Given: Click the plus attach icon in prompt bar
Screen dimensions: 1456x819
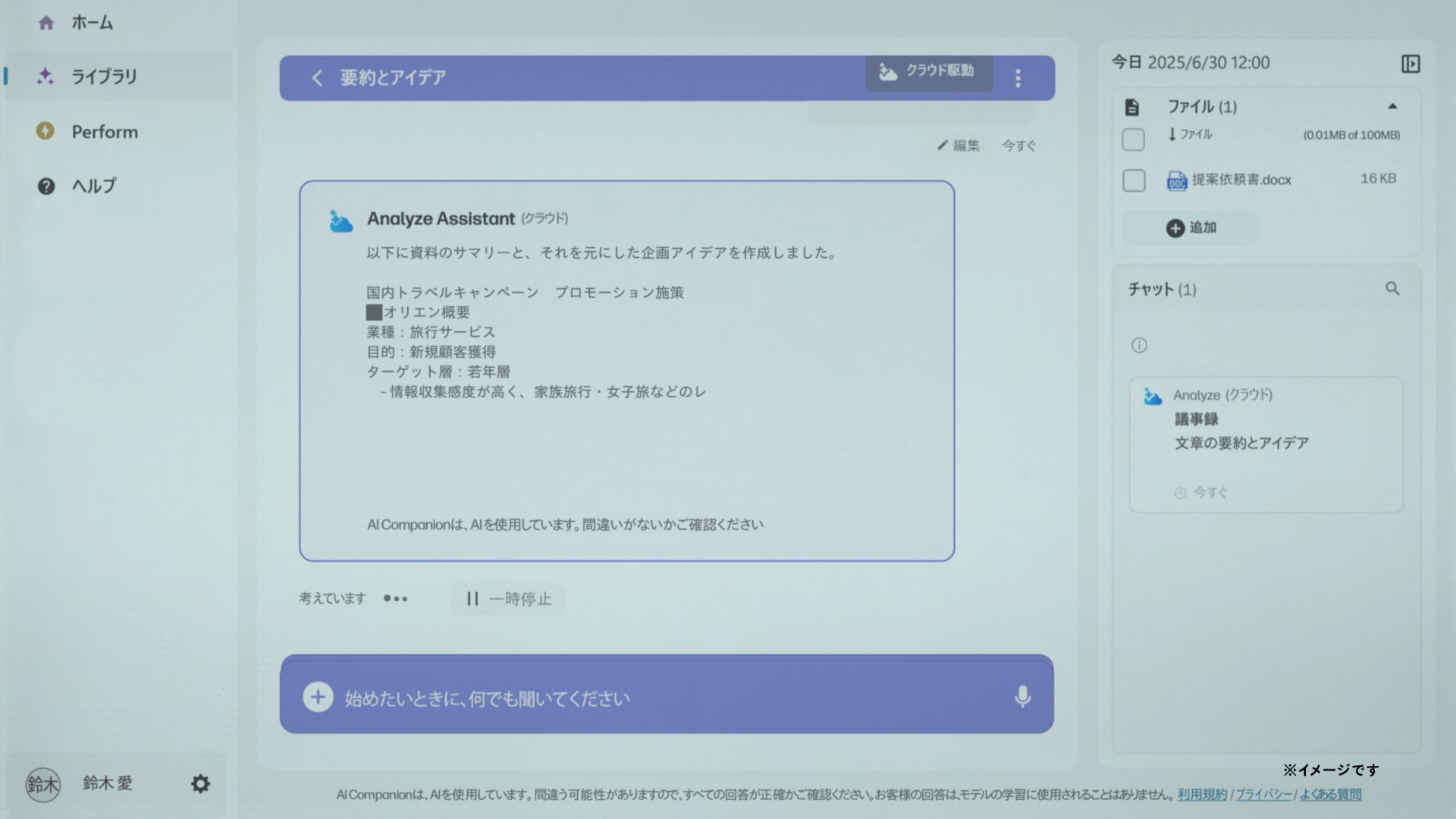Looking at the screenshot, I should [x=318, y=697].
